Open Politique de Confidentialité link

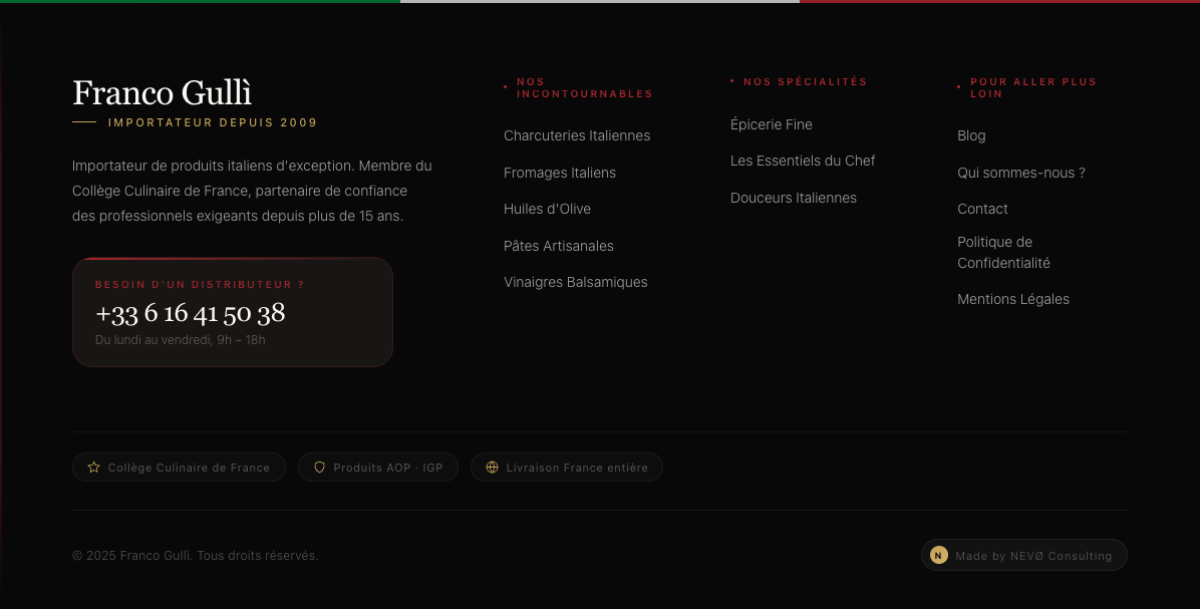pyautogui.click(x=1004, y=253)
